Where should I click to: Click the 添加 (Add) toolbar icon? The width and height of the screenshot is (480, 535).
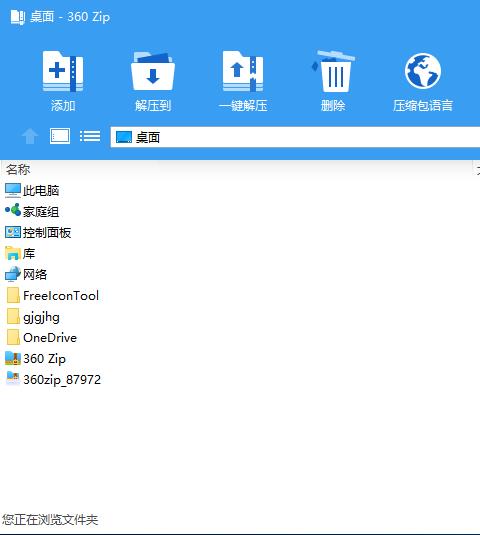click(63, 71)
